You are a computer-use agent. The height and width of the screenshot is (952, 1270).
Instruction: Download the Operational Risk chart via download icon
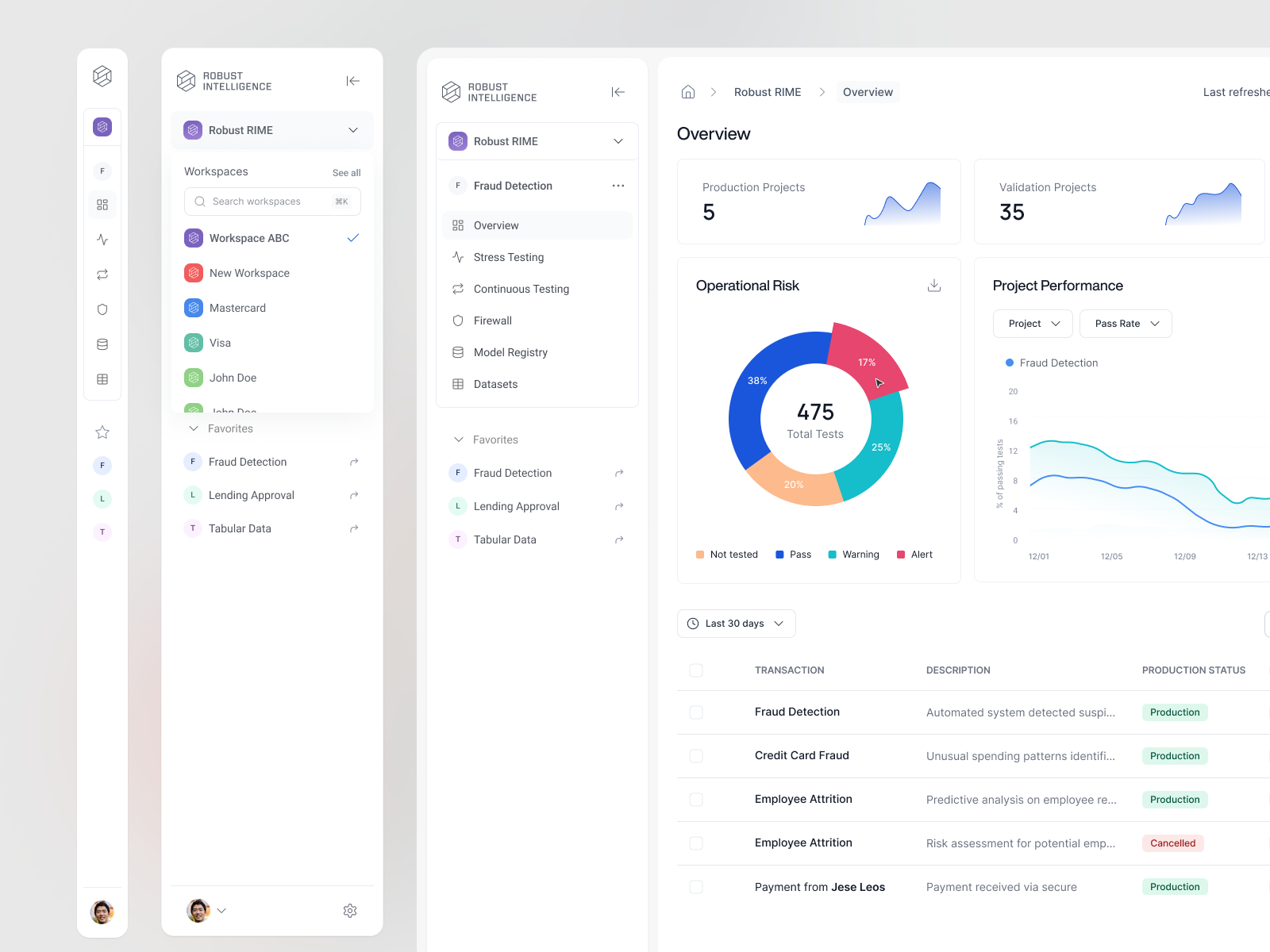point(934,285)
